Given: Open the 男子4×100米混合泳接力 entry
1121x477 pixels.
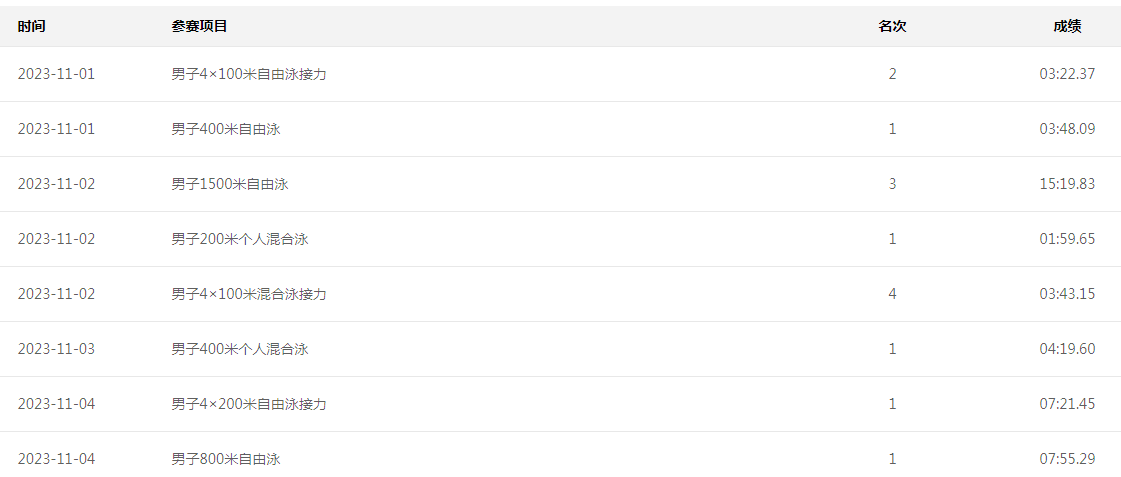Looking at the screenshot, I should [249, 294].
